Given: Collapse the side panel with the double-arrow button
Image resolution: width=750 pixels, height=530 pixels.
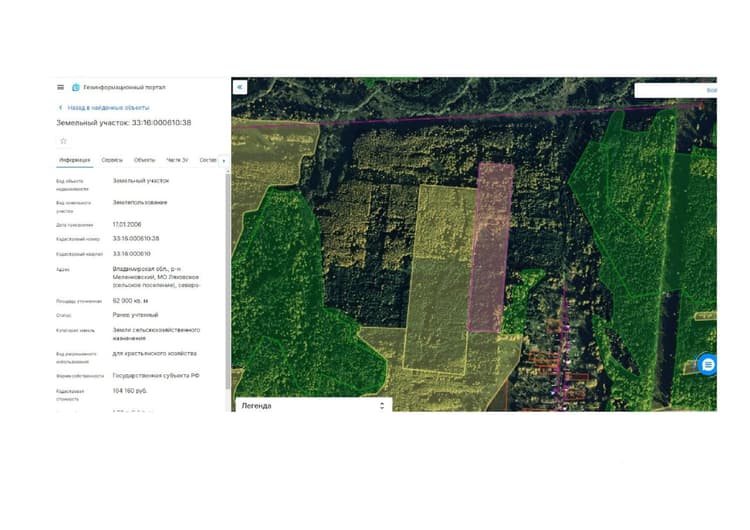Looking at the screenshot, I should point(240,87).
